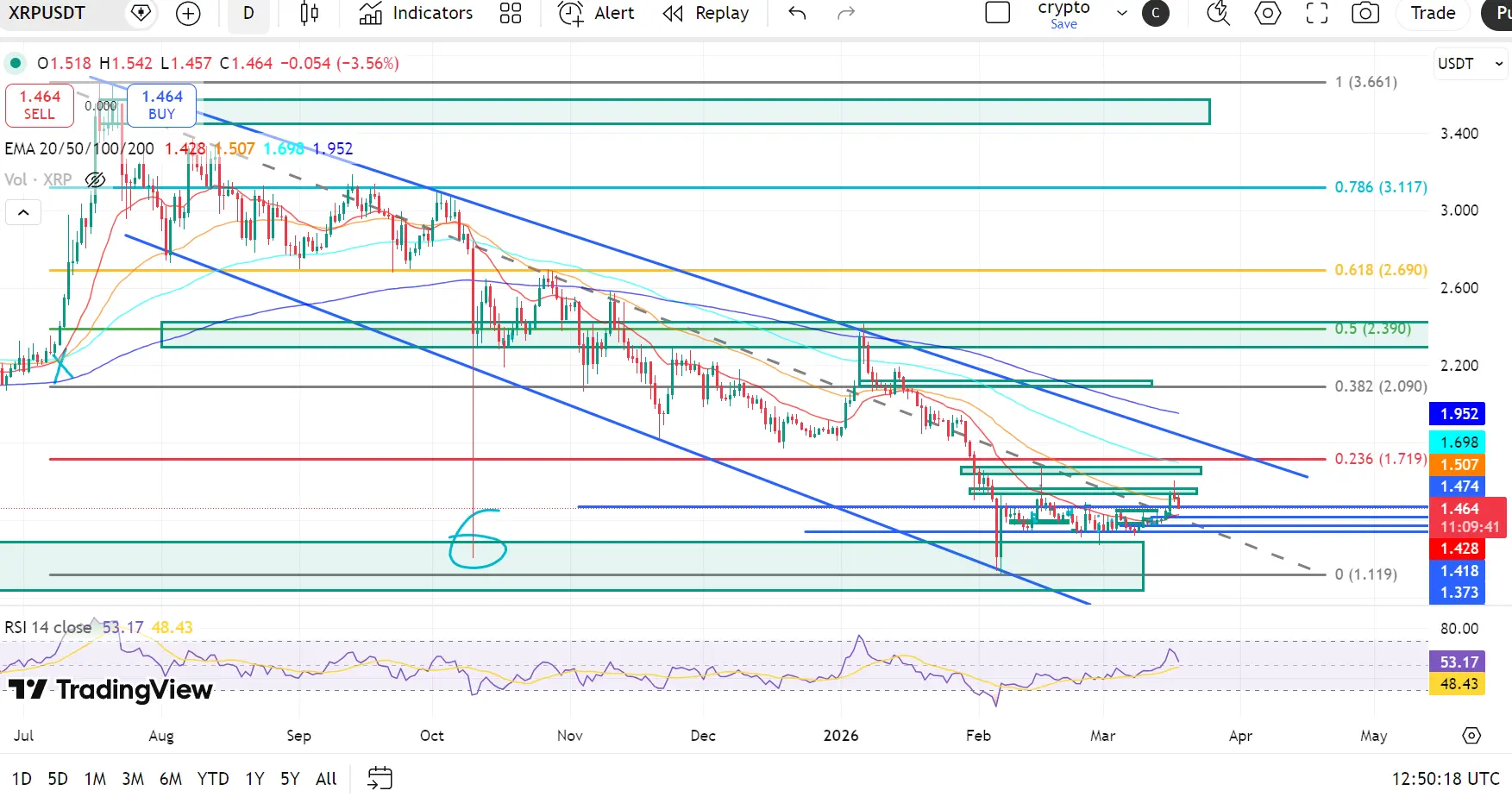Select the 1 (3.661) Fib label

click(1365, 82)
